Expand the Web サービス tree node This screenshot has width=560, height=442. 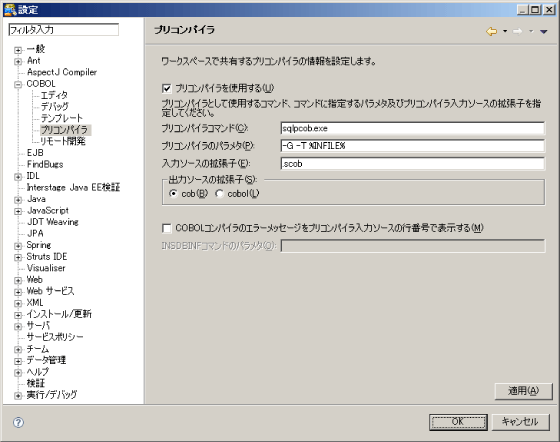[18, 292]
